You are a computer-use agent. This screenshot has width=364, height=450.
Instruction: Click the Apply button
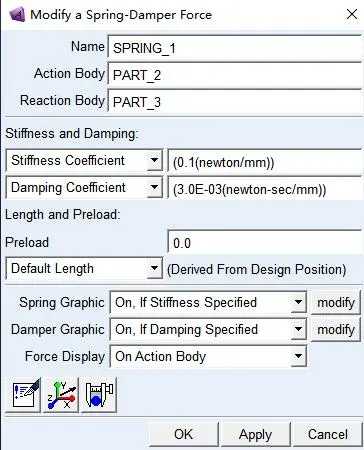[x=256, y=434]
